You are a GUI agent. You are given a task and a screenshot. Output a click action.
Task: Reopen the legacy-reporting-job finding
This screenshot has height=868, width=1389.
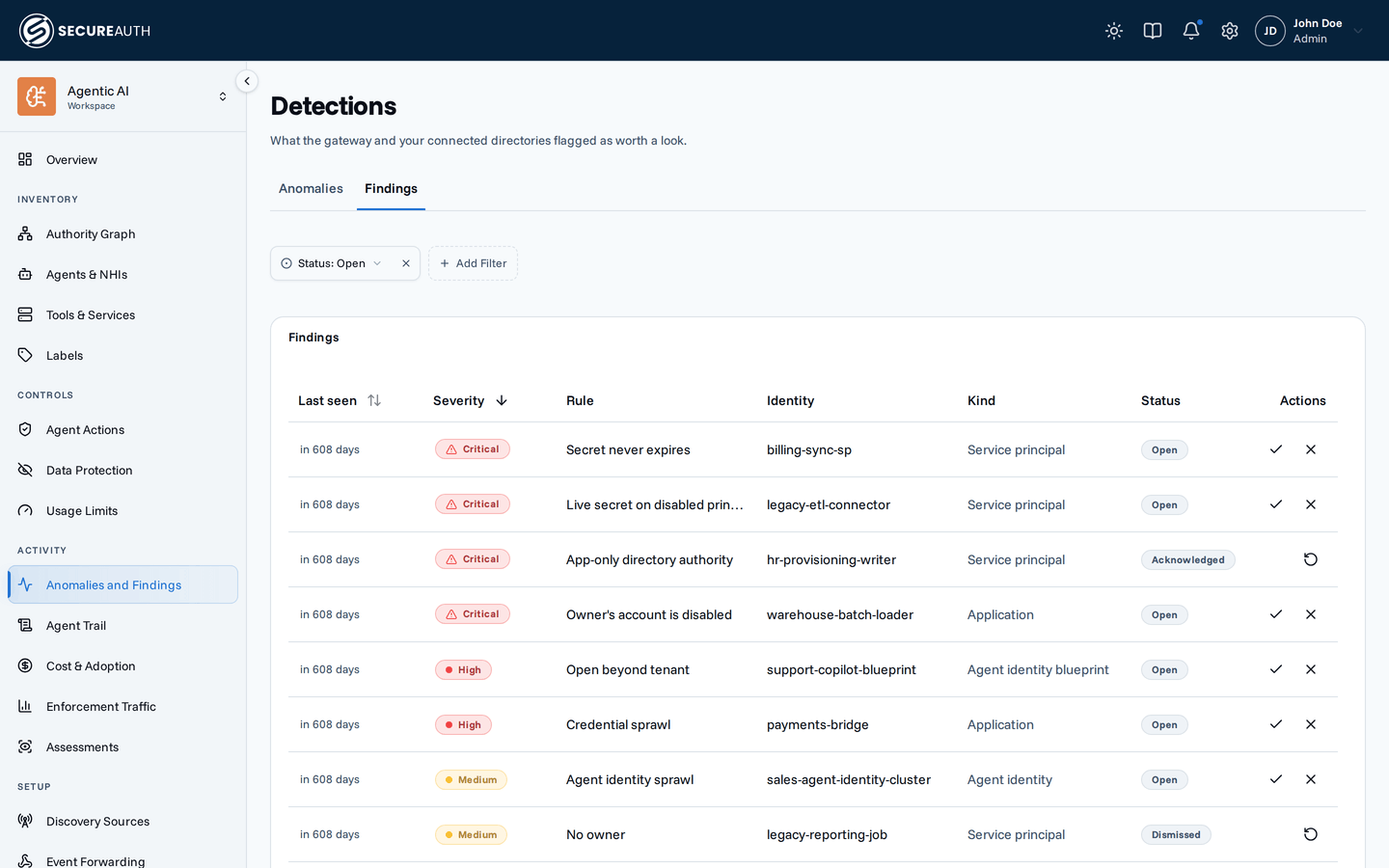coord(1311,834)
